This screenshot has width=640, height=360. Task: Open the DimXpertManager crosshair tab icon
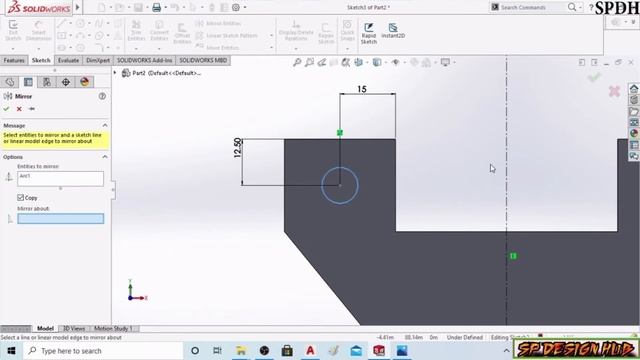point(66,82)
